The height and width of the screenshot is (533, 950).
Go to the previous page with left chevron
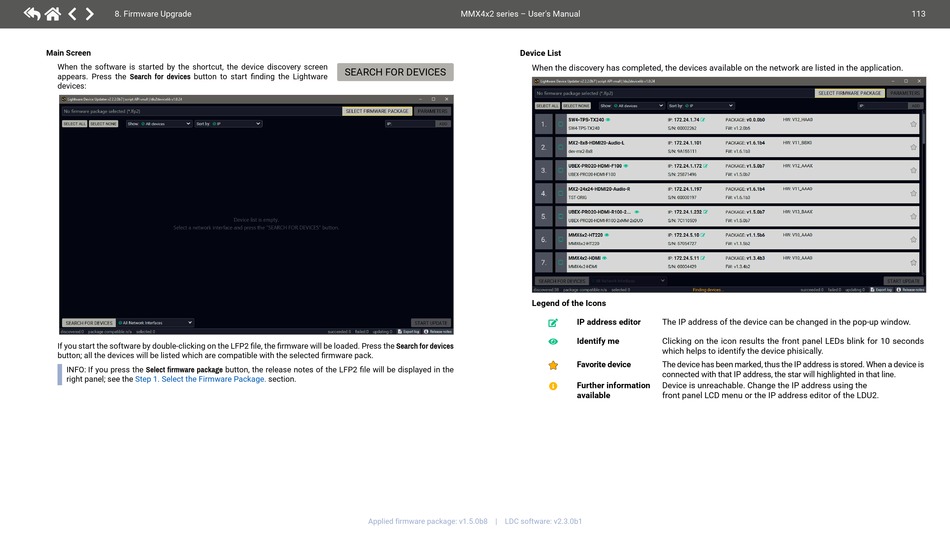72,14
